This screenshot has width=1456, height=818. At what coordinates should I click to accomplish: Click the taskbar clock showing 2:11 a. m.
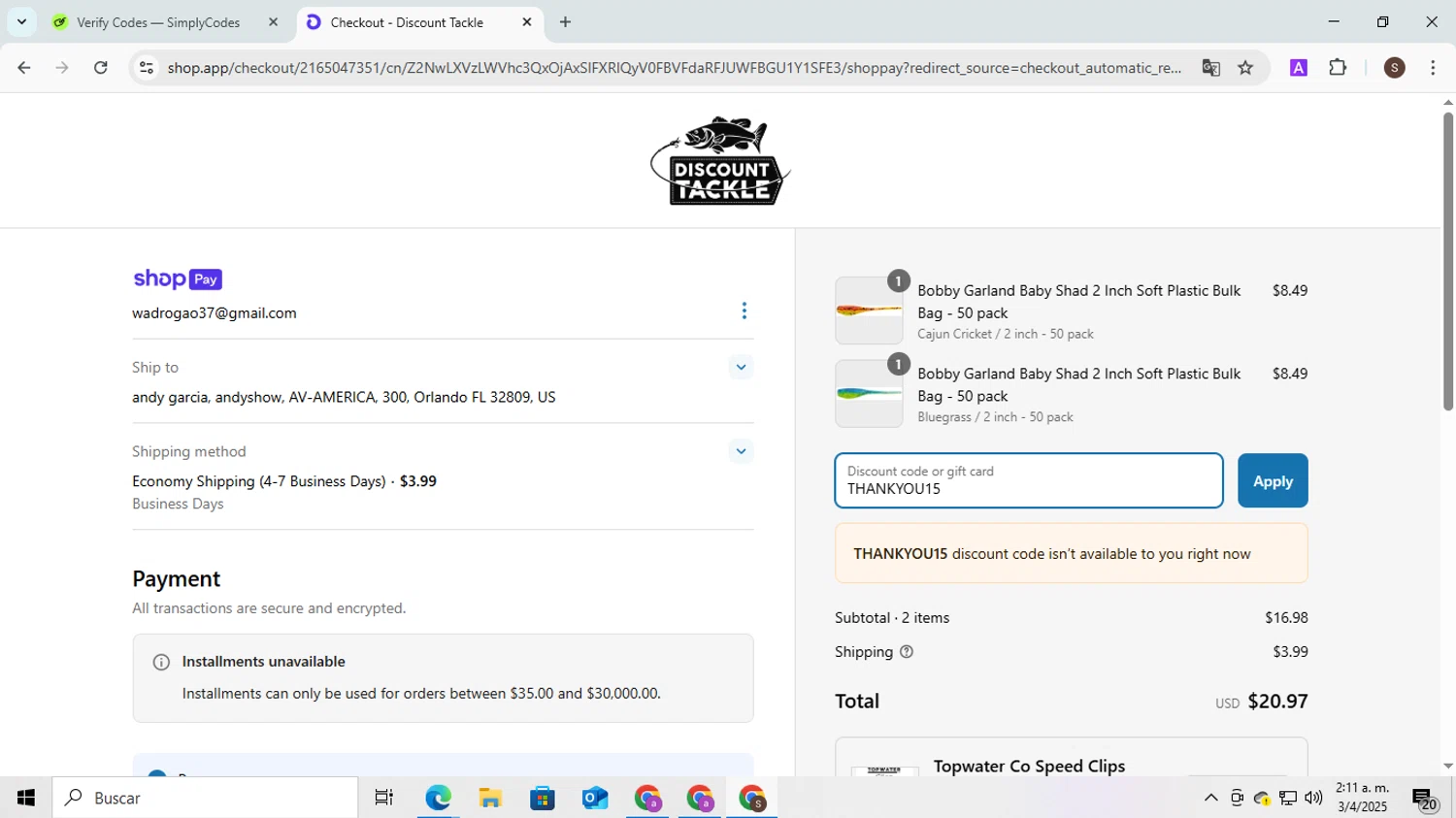click(x=1362, y=798)
